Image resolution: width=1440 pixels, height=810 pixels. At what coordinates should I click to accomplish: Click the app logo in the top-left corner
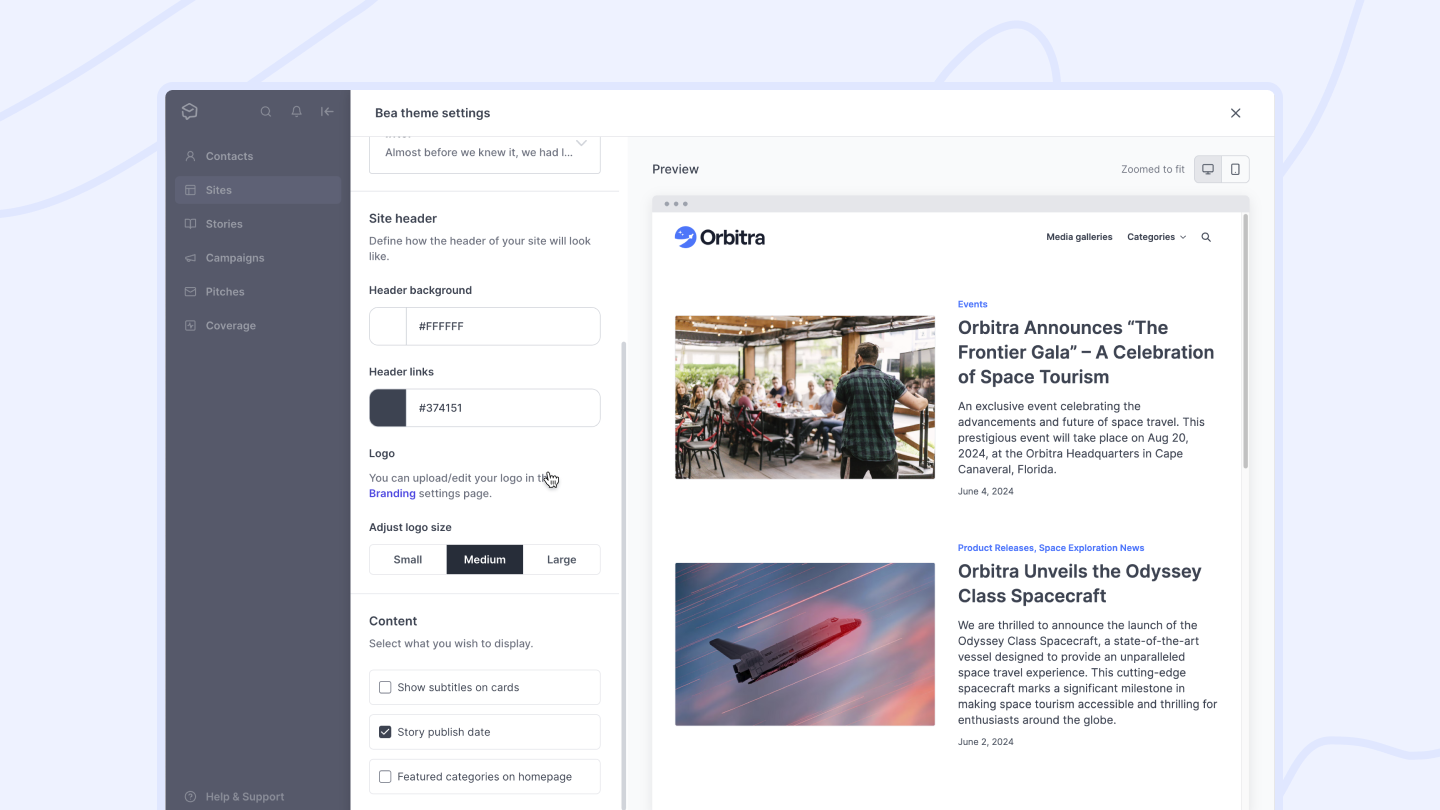tap(189, 111)
